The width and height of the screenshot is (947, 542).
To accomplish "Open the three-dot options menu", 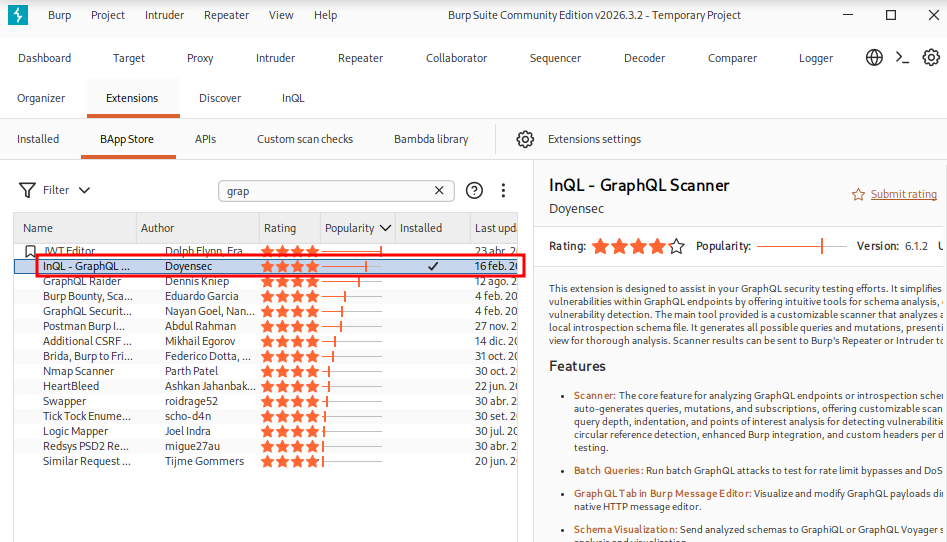I will pyautogui.click(x=503, y=190).
